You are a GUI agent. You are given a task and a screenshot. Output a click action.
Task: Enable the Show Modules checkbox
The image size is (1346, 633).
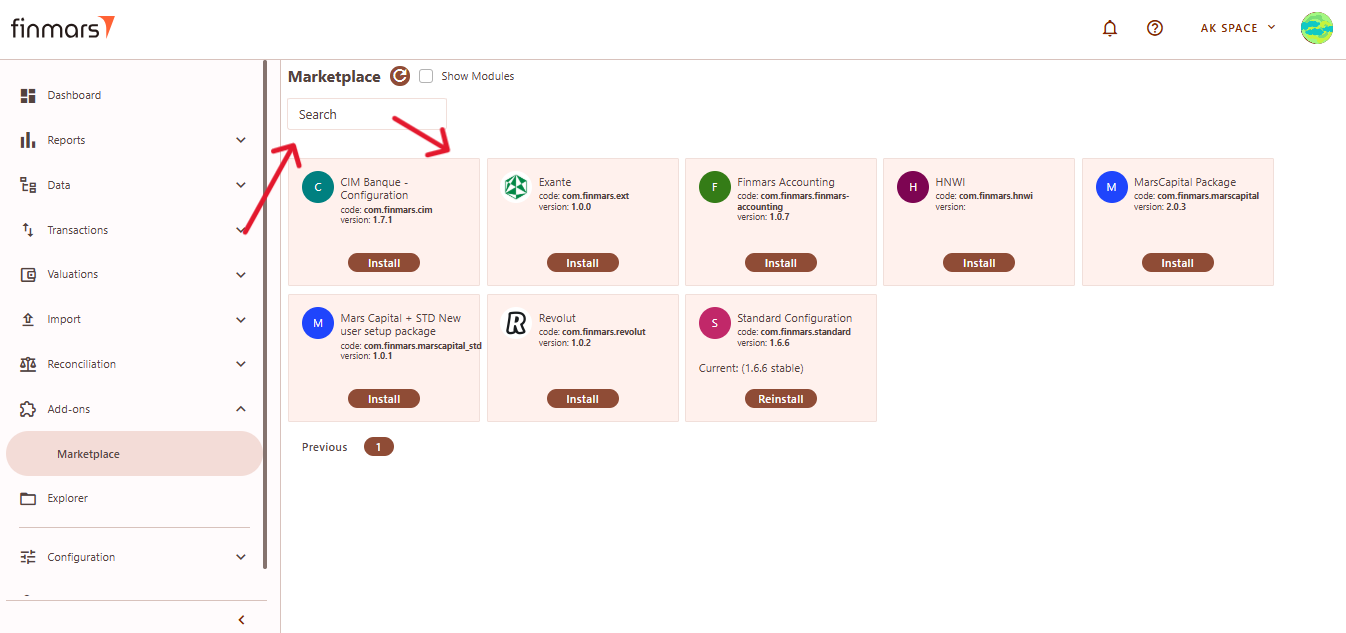pyautogui.click(x=426, y=76)
